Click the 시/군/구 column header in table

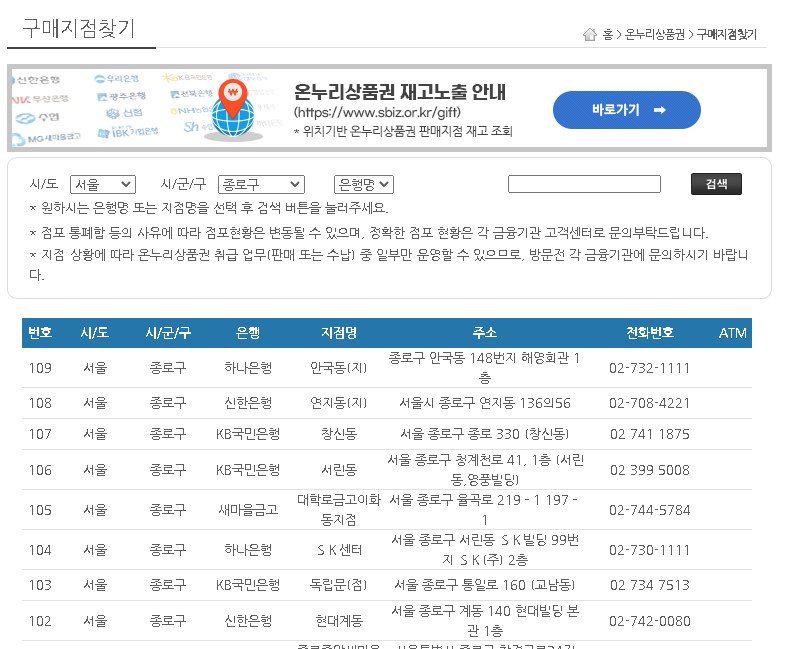click(168, 333)
